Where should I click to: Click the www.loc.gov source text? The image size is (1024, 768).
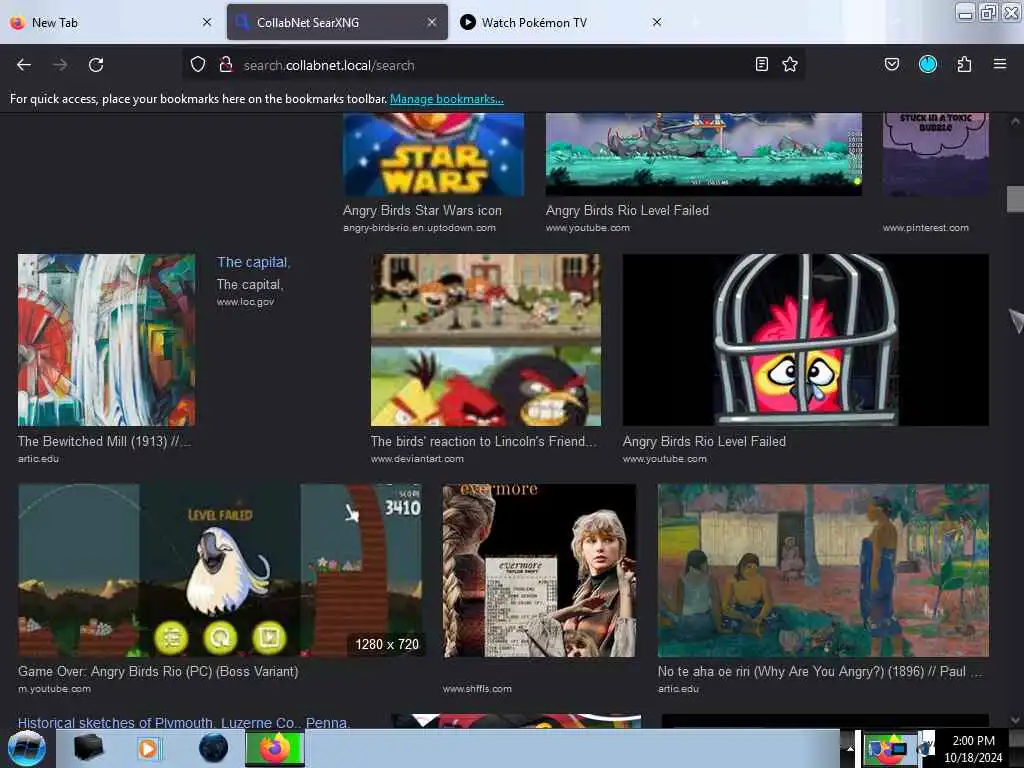(x=246, y=302)
